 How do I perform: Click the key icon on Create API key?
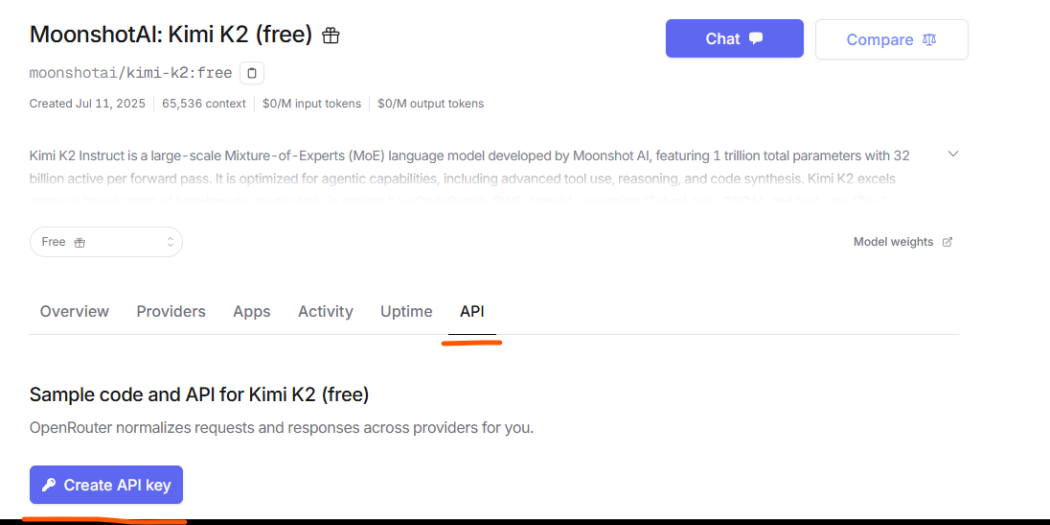click(49, 485)
